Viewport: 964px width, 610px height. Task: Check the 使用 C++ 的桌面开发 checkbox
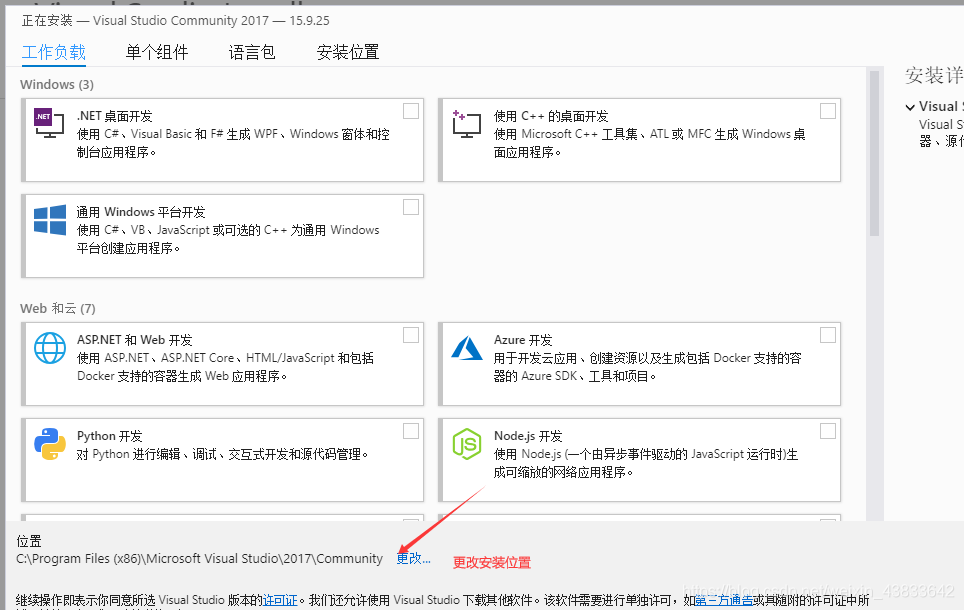tap(828, 111)
